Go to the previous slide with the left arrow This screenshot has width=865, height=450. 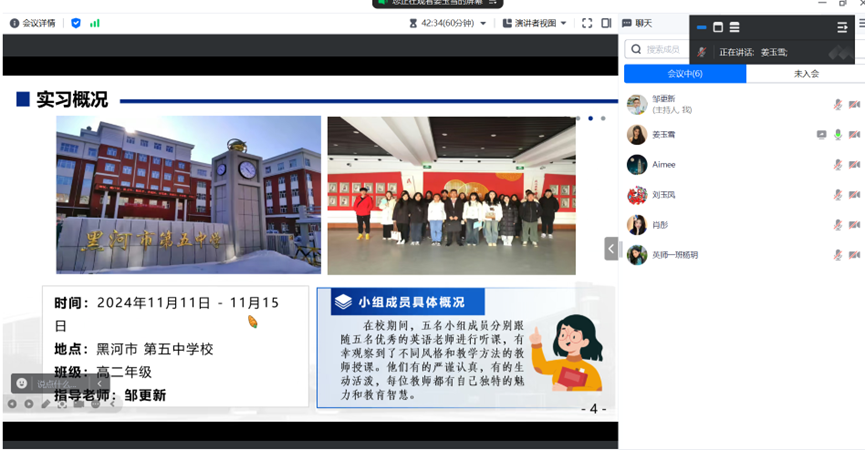coord(12,404)
